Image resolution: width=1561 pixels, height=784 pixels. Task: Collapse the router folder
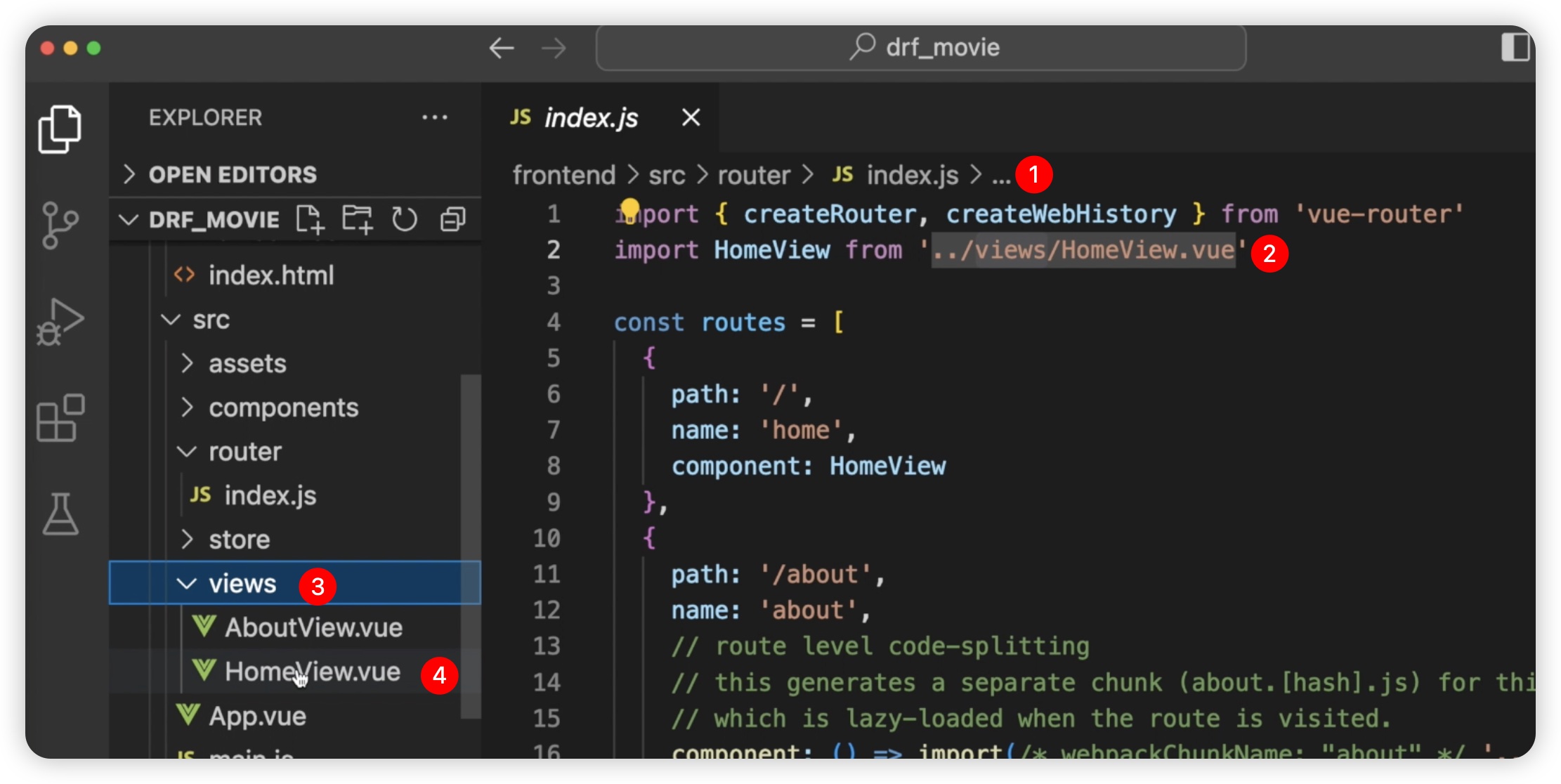[x=186, y=451]
